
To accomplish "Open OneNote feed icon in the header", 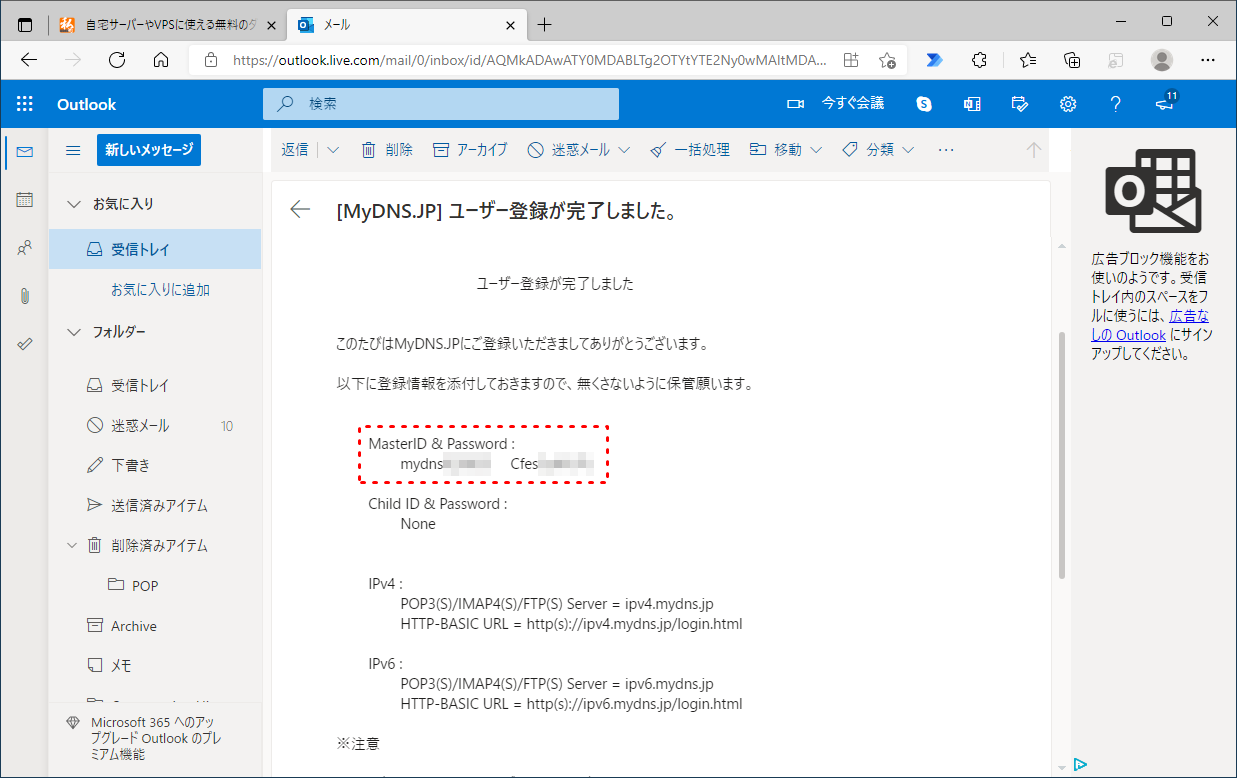I will 971,103.
